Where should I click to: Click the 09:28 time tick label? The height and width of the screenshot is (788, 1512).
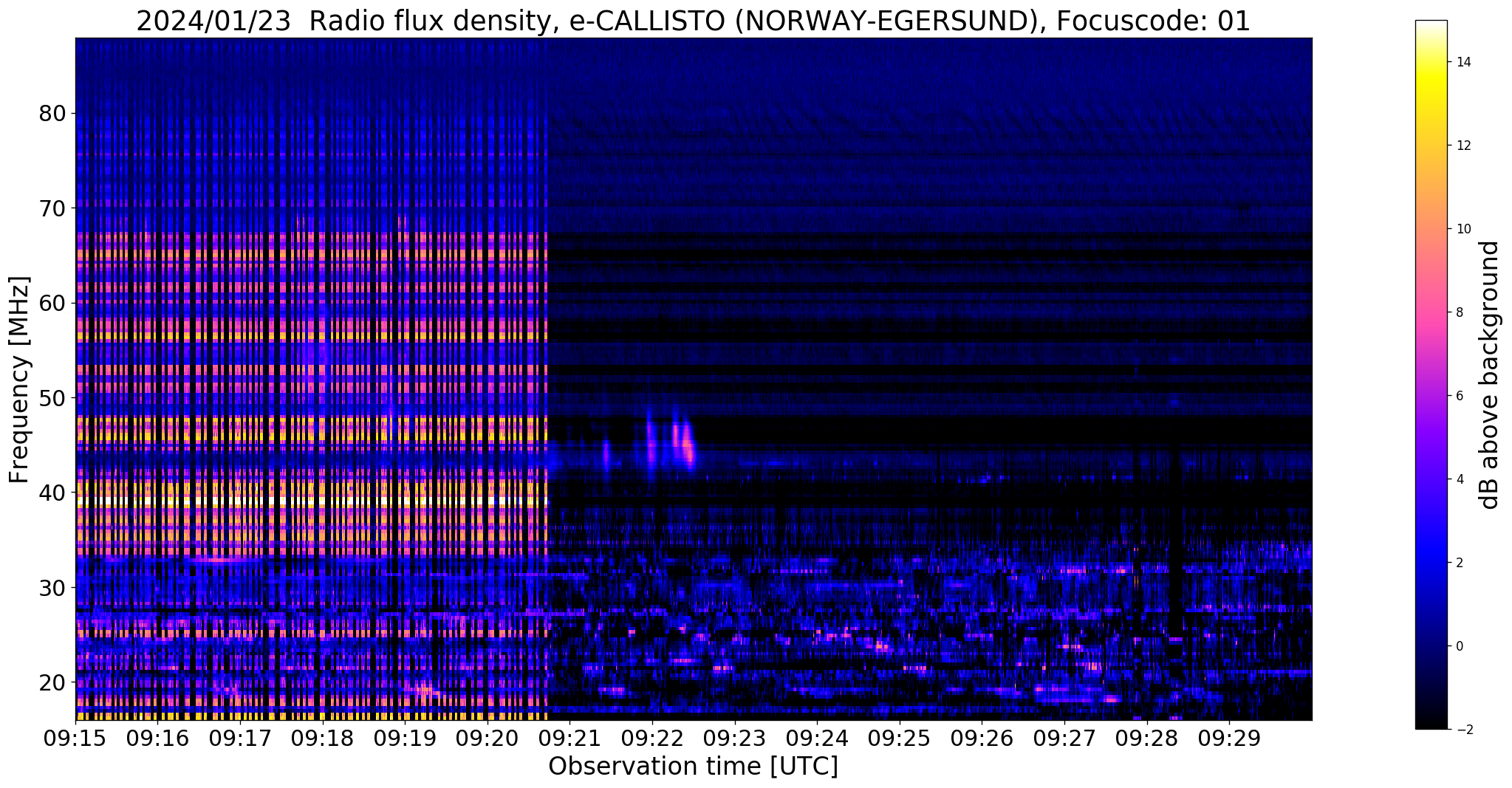1147,739
